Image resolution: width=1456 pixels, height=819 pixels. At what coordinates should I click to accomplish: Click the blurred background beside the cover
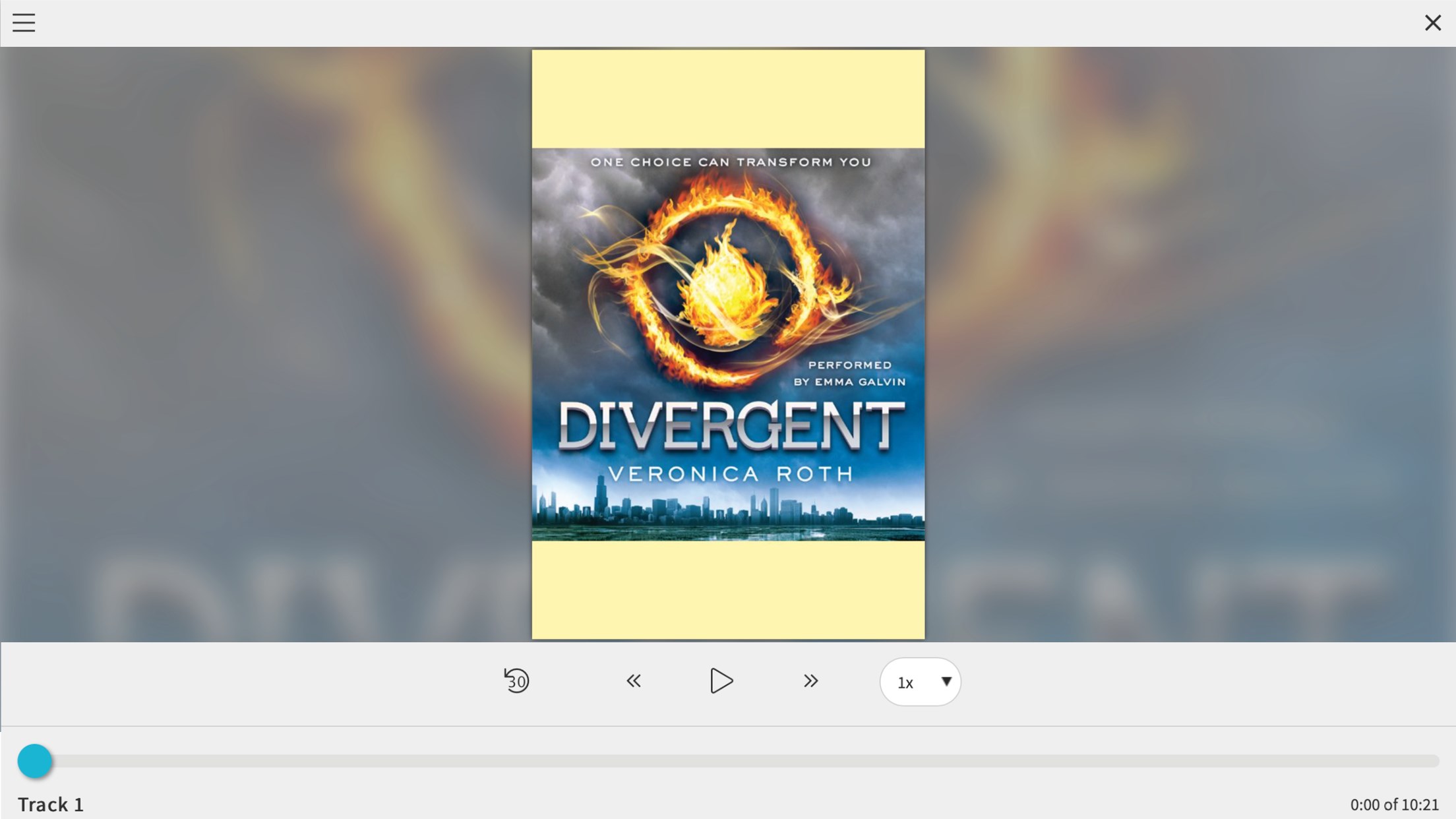[264, 330]
